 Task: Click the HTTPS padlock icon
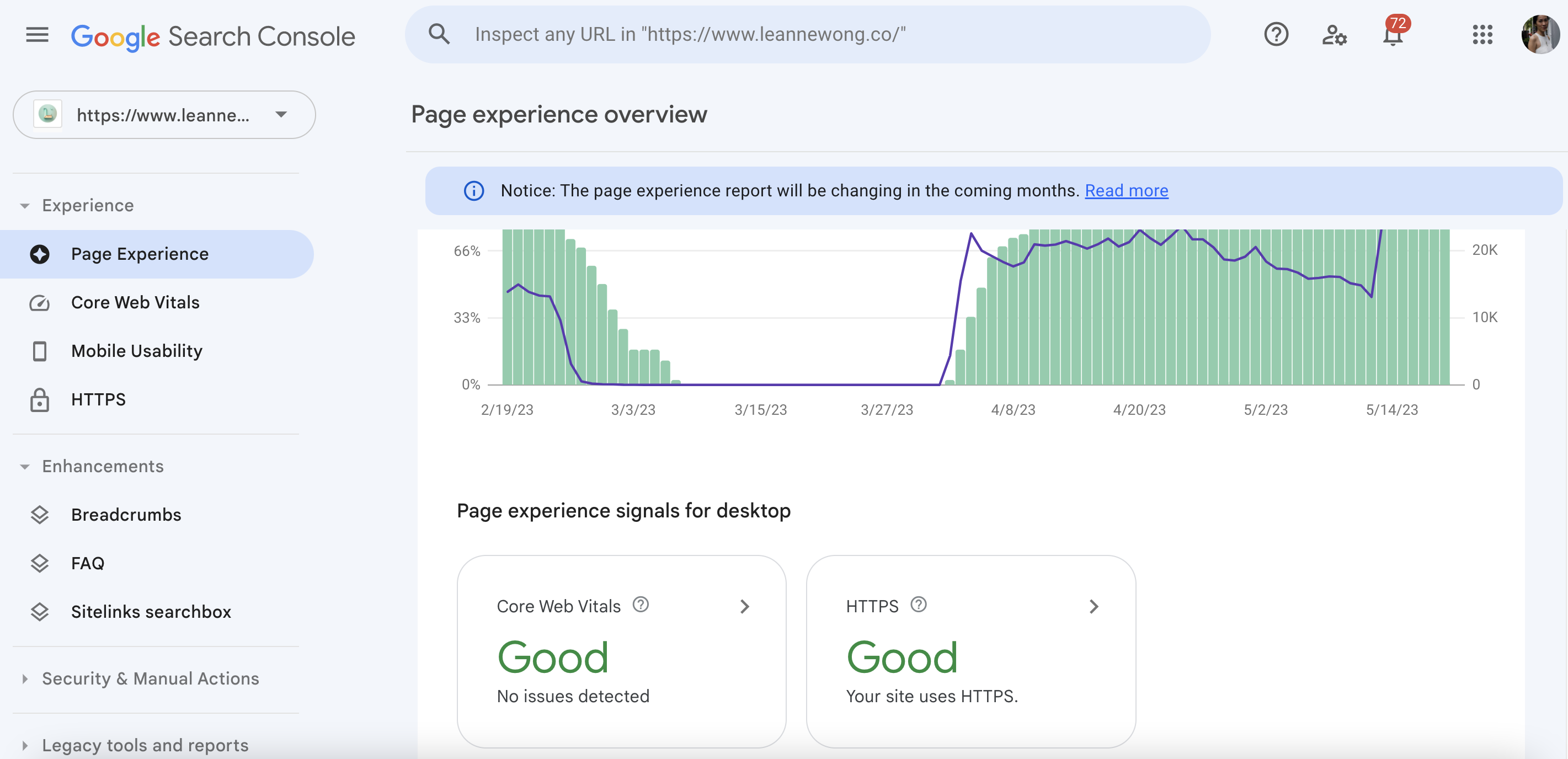pos(40,399)
